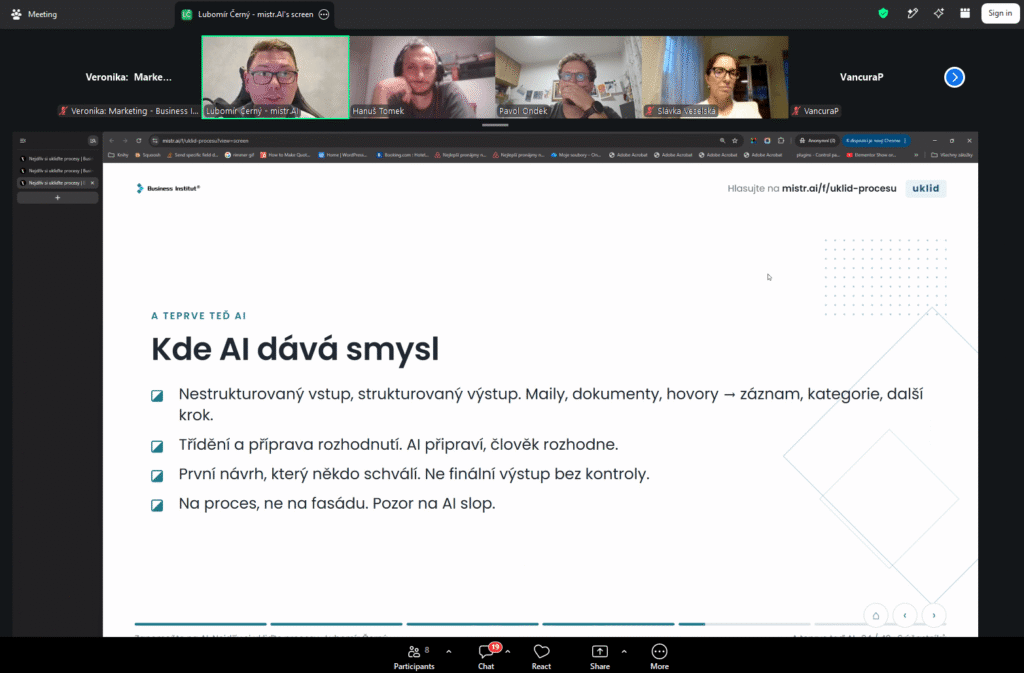The image size is (1024, 673).
Task: Select Slávka Veselská's video thumbnail
Action: pos(714,77)
